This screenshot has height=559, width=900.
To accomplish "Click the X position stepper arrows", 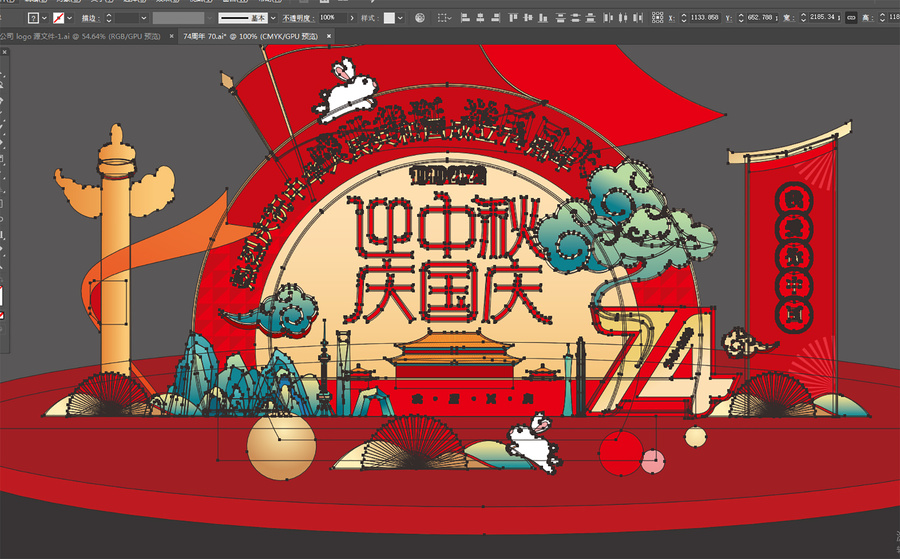I will click(x=684, y=18).
